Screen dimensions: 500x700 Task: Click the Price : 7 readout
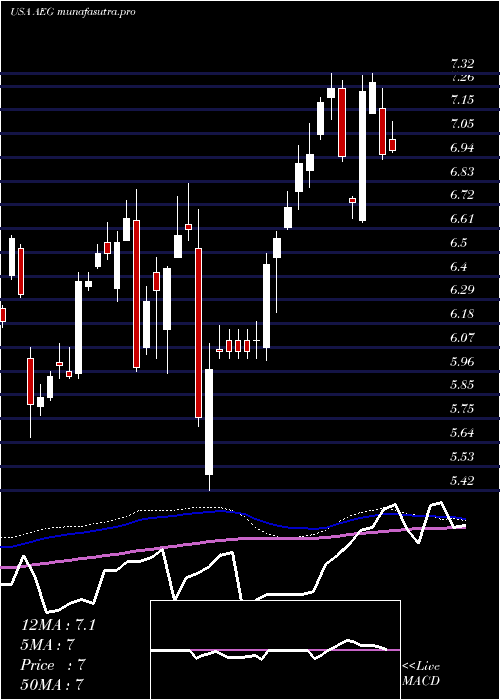(x=53, y=665)
